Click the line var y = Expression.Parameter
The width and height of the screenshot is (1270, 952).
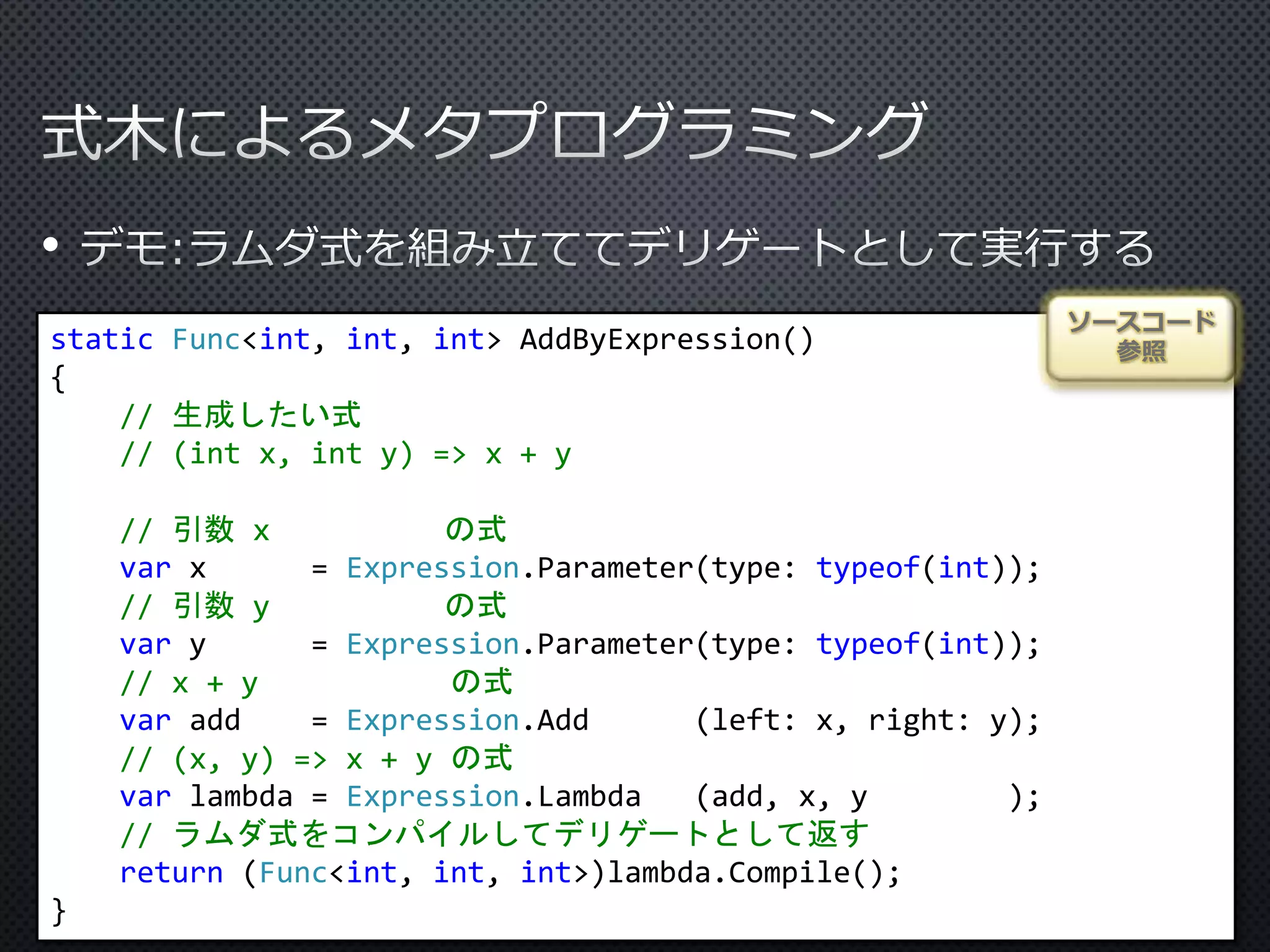(x=579, y=645)
